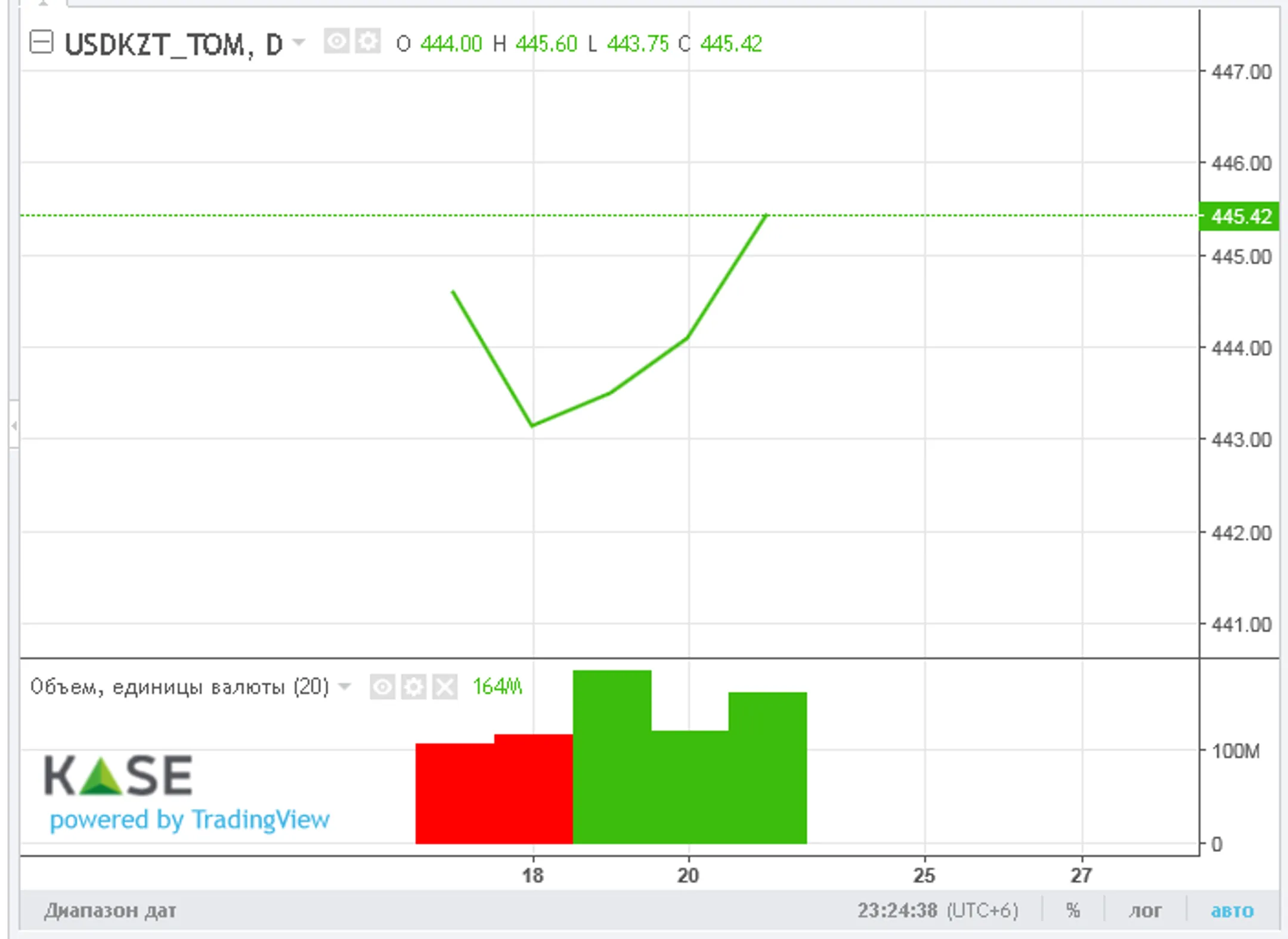Open the USDKZT_TOM symbol dropdown arrow

click(299, 42)
